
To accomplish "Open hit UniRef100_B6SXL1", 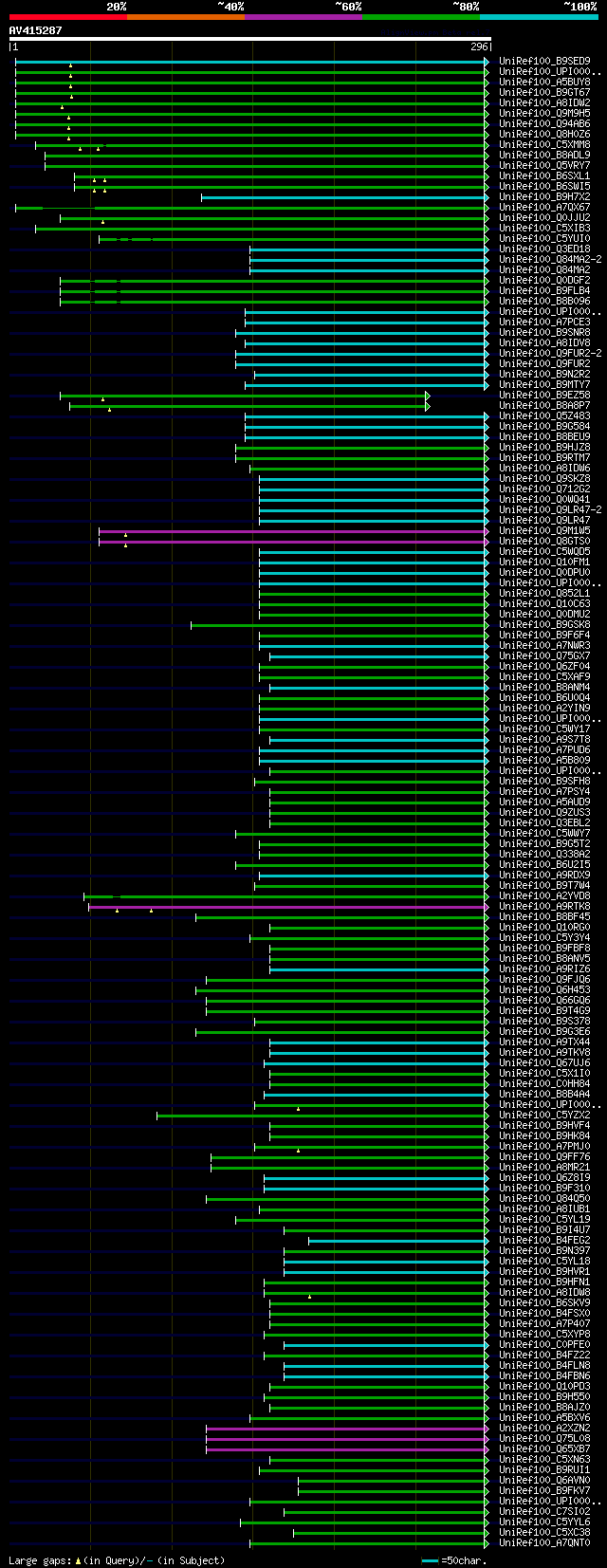I will pyautogui.click(x=544, y=176).
